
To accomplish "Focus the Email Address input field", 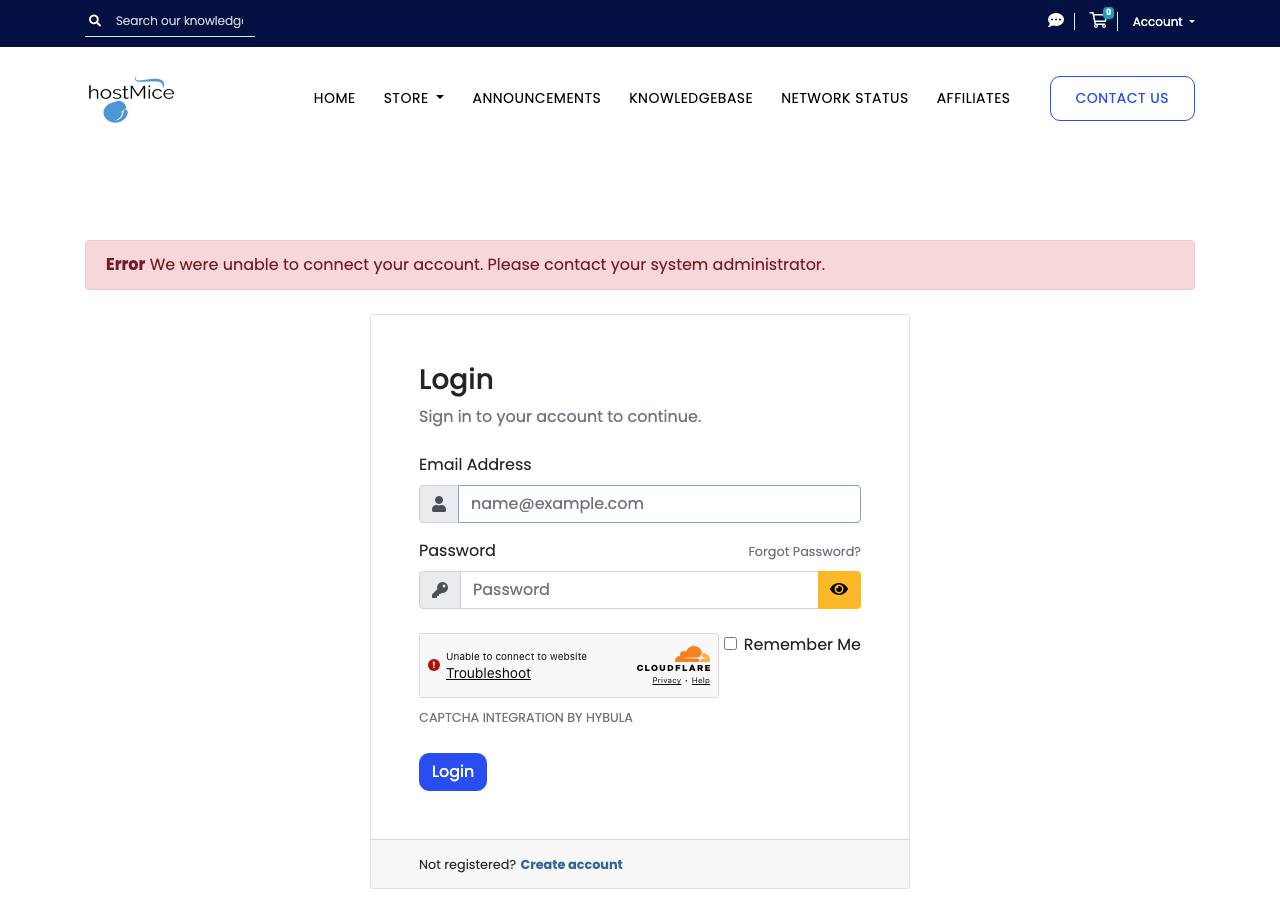I will 659,504.
